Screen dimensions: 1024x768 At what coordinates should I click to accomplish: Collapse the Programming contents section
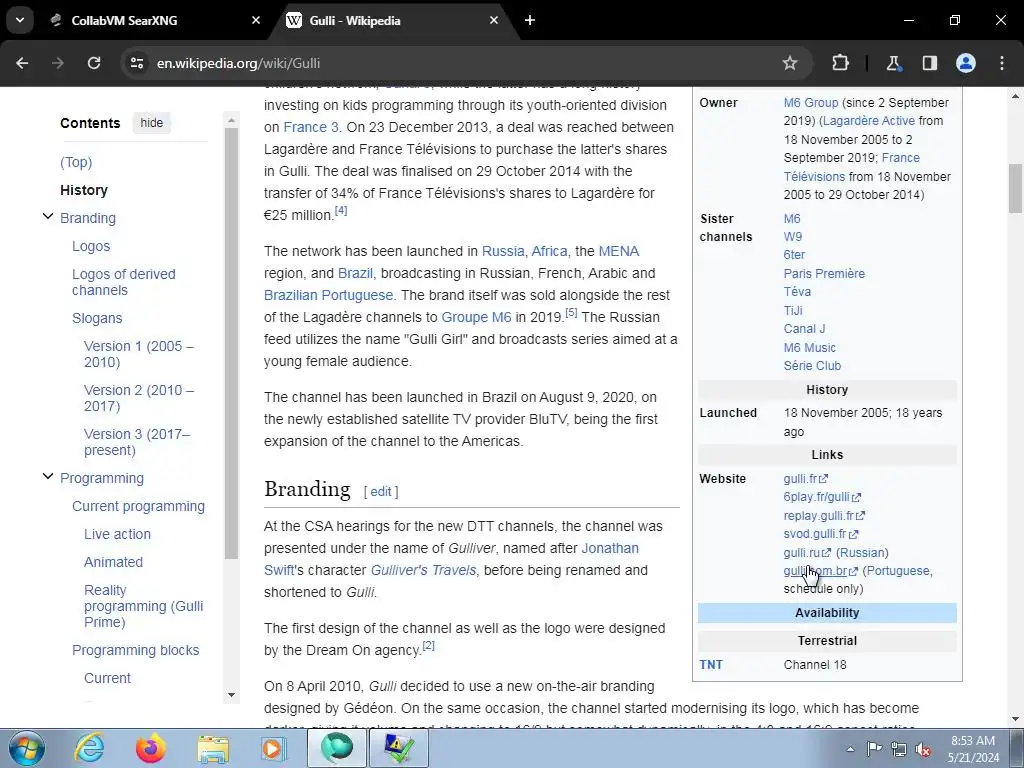point(48,476)
